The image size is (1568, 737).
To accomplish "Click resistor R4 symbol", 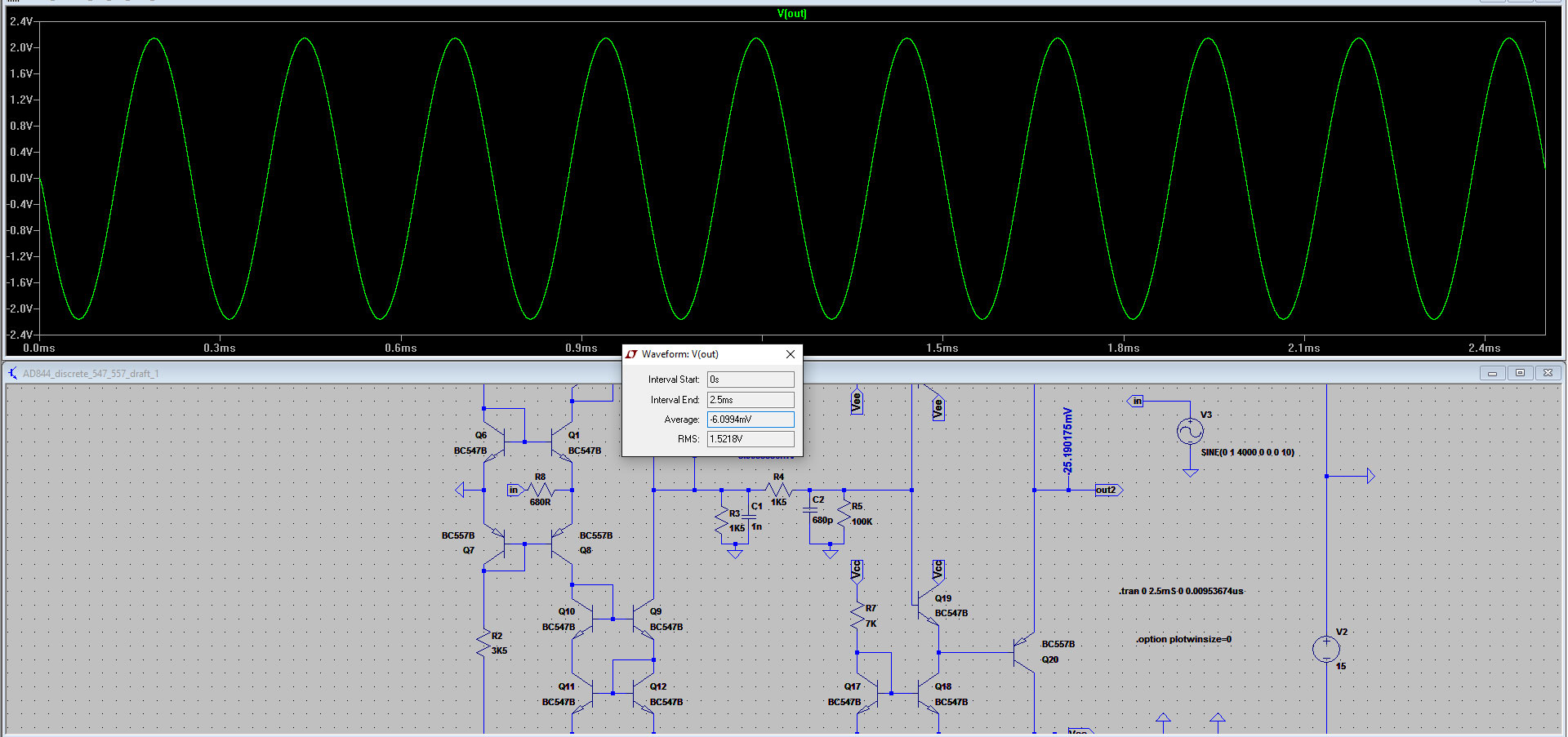I will 778,490.
